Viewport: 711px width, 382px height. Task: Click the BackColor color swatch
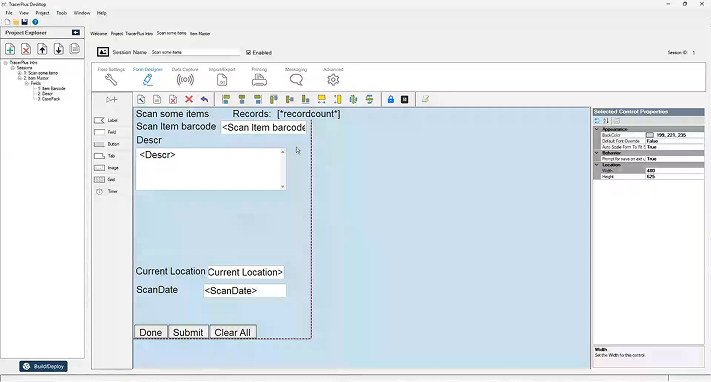[x=650, y=135]
